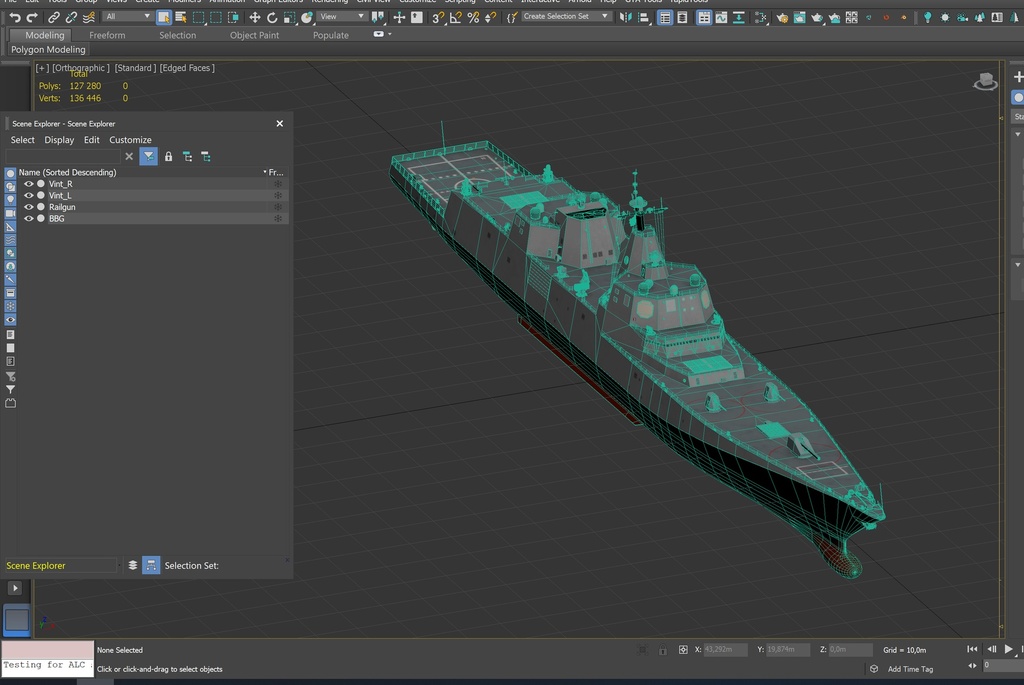Select the Move transform tool
The height and width of the screenshot is (685, 1024).
254,17
